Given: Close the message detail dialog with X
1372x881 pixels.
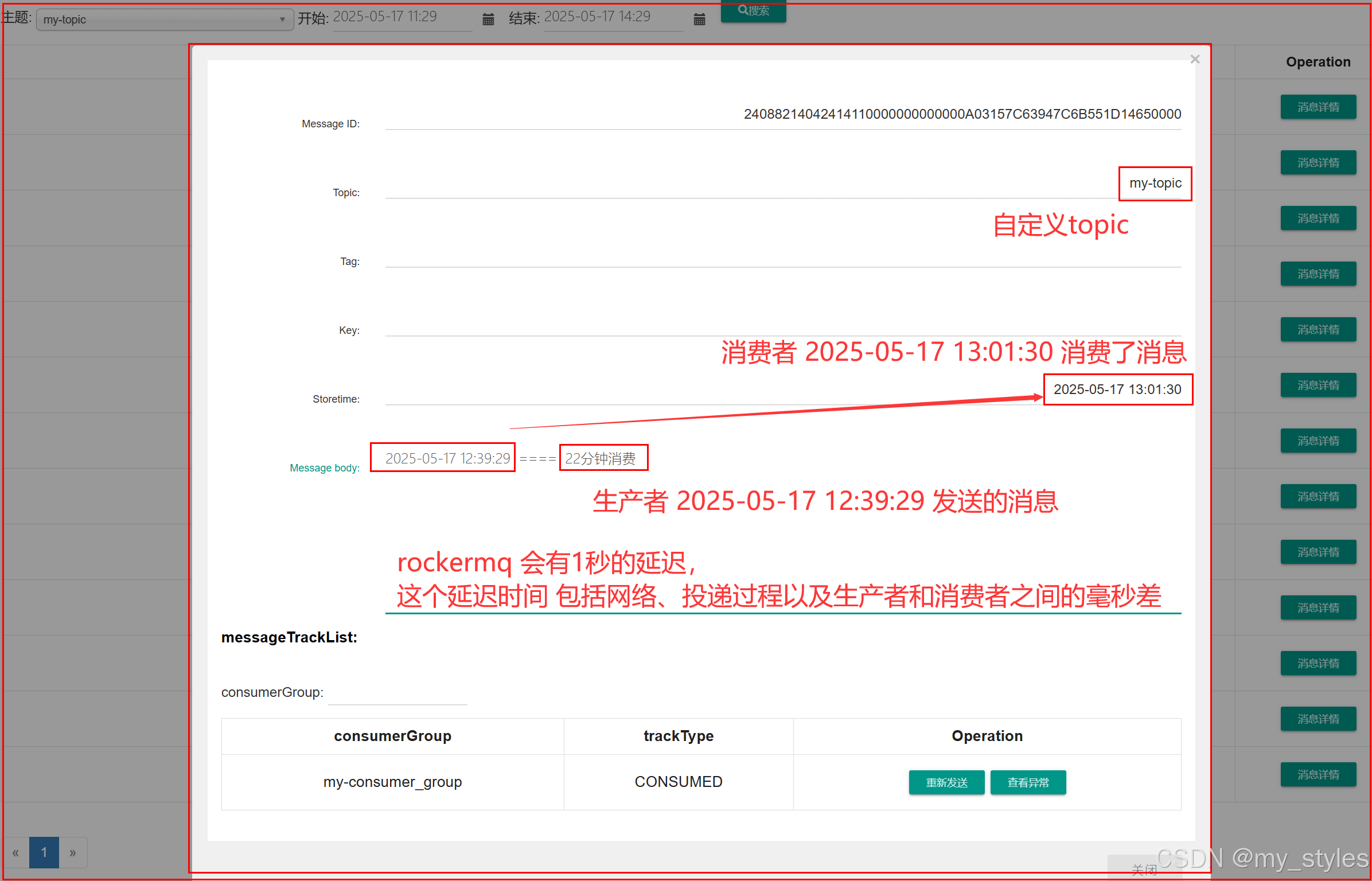Looking at the screenshot, I should pos(1195,60).
